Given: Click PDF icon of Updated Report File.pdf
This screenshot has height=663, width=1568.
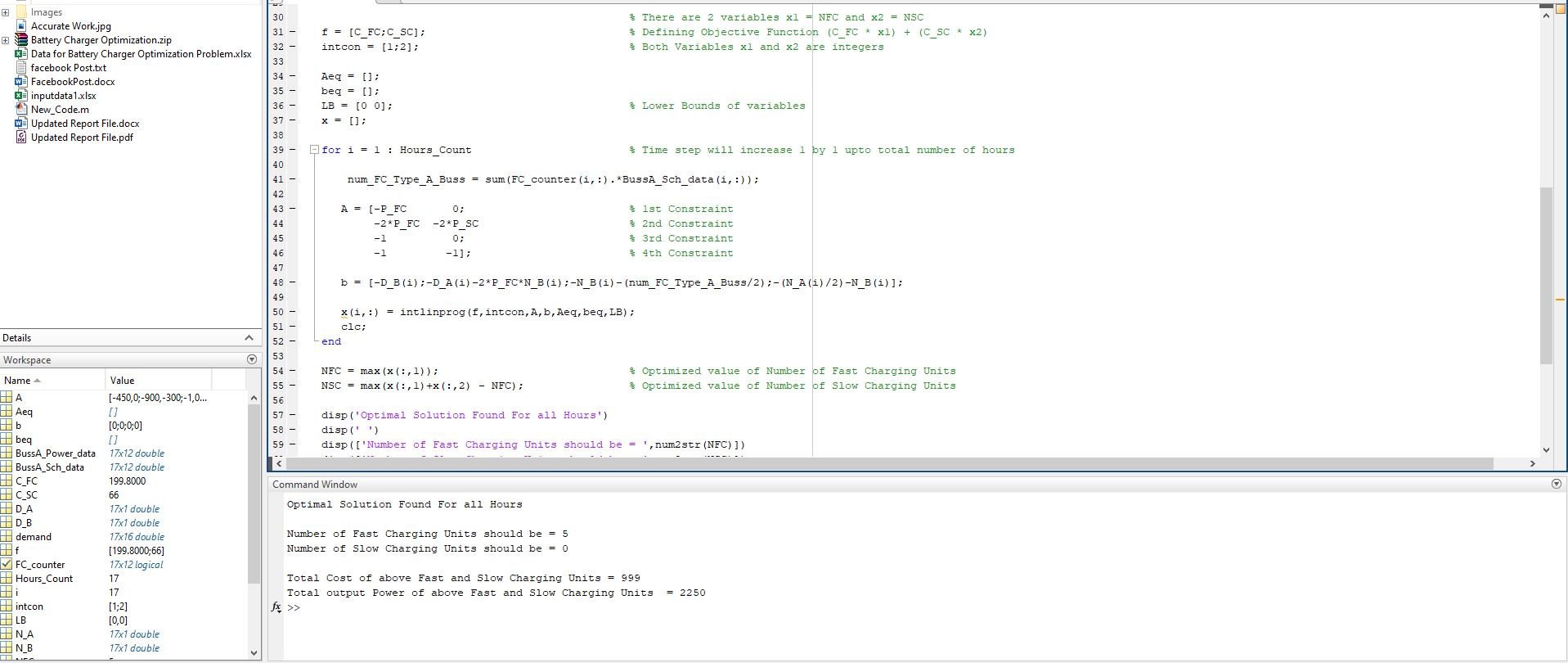Looking at the screenshot, I should coord(21,138).
